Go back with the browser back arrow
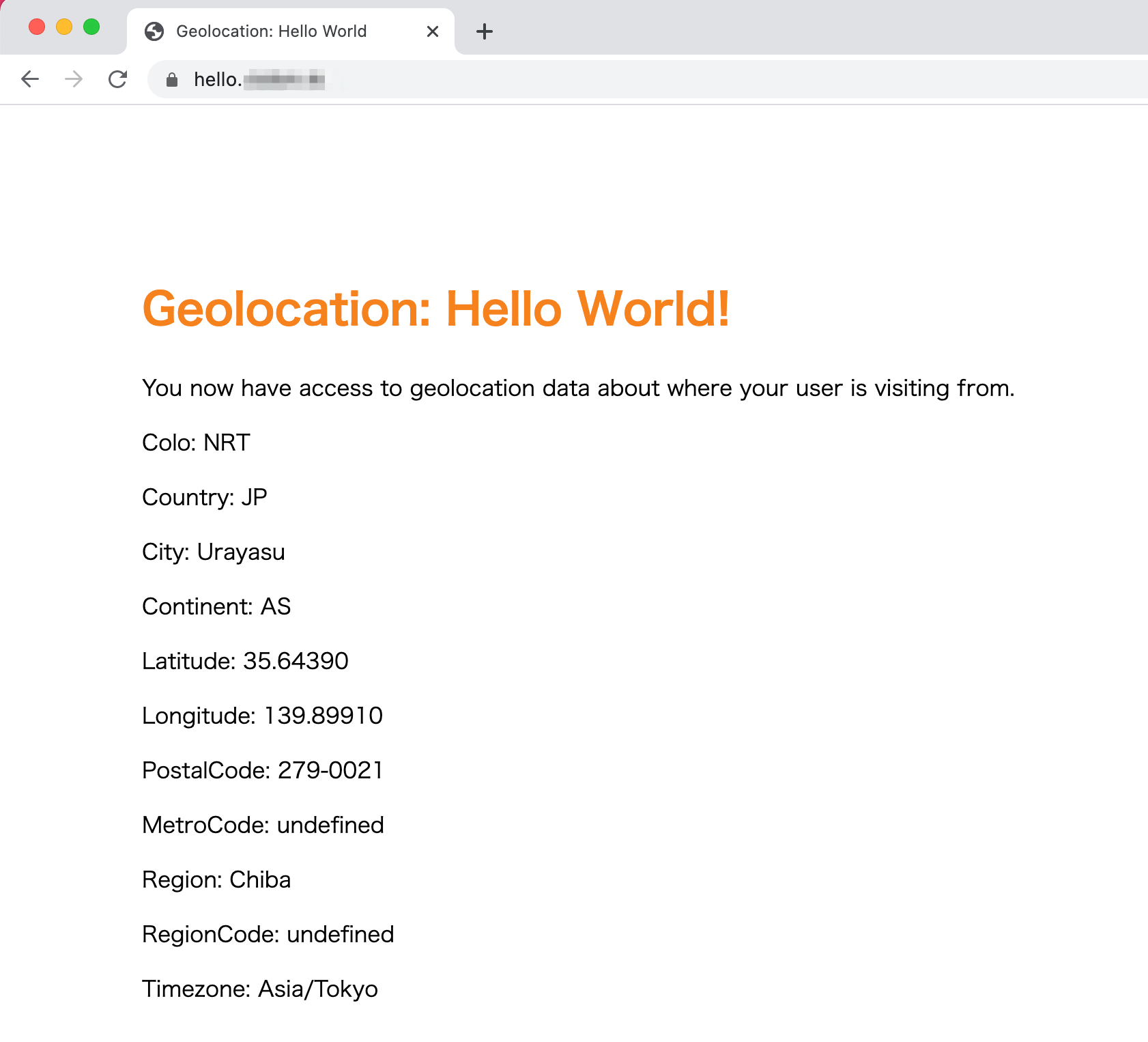Screen dimensions: 1148x1042 point(30,79)
